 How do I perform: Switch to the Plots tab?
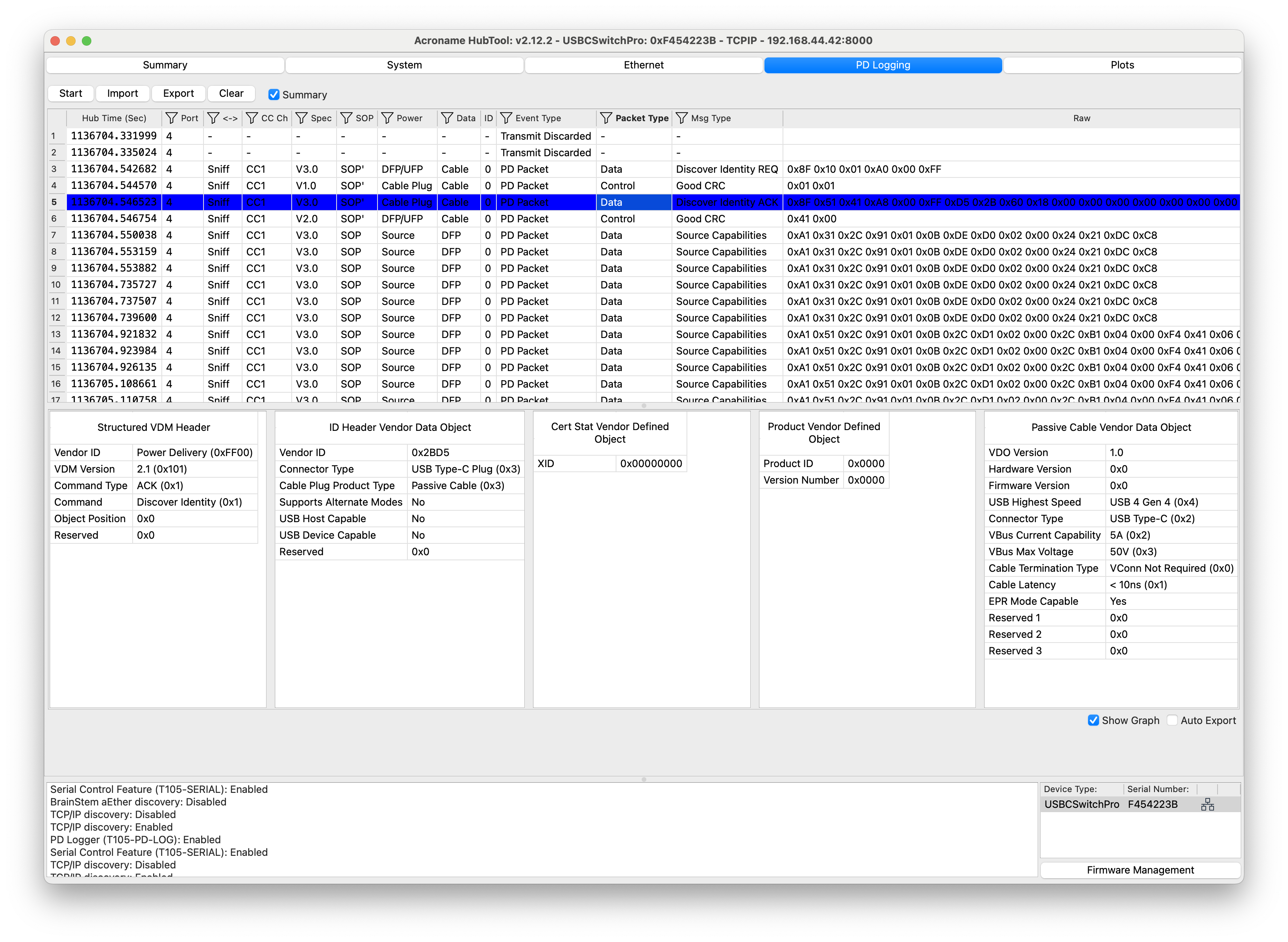point(1121,65)
